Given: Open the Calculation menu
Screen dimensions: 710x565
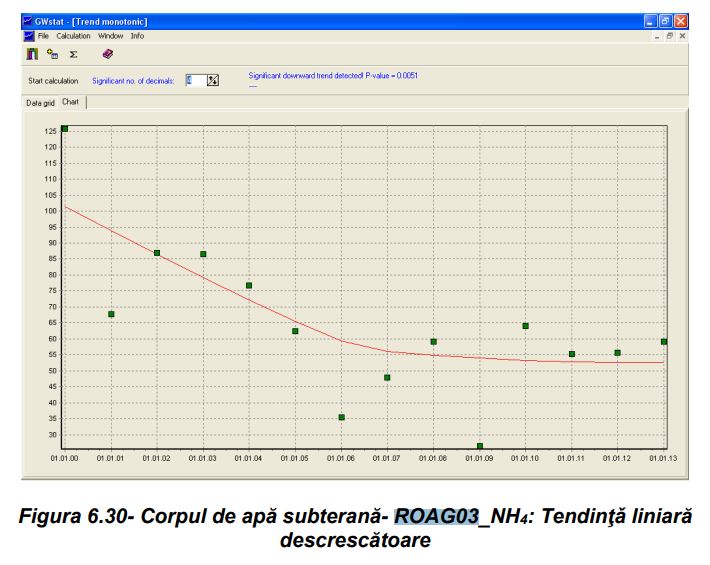Looking at the screenshot, I should tap(73, 36).
